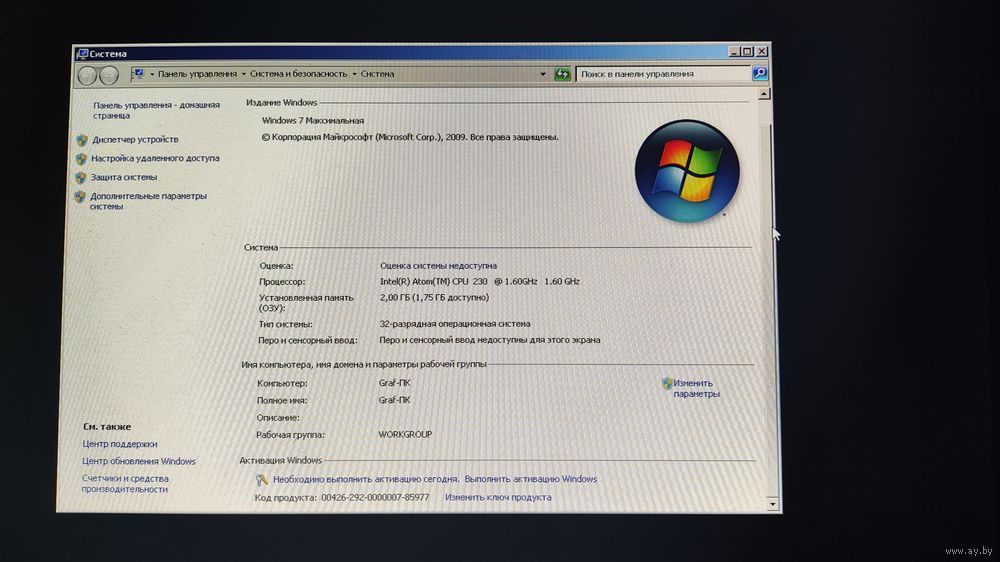Click shield icon next to Защита системы
Image resolution: width=1000 pixels, height=562 pixels.
click(80, 177)
